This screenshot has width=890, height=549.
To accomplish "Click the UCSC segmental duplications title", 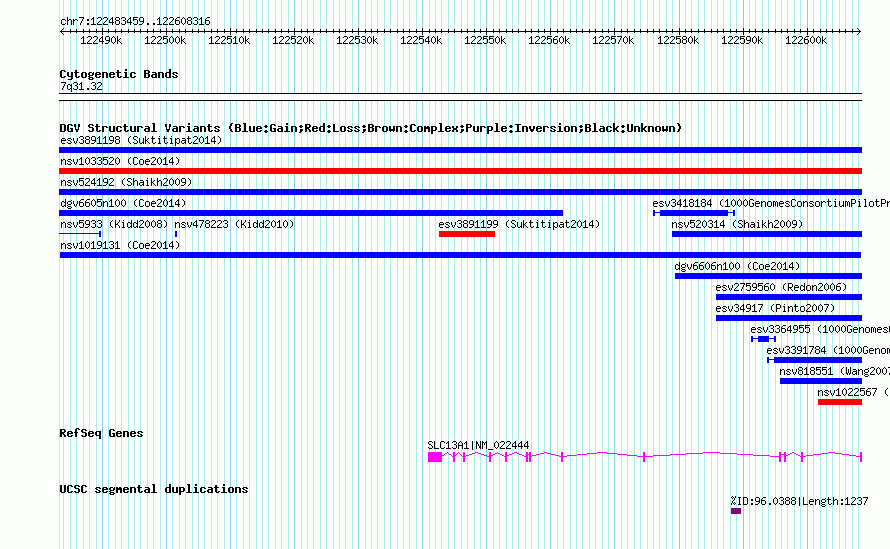I will 154,489.
